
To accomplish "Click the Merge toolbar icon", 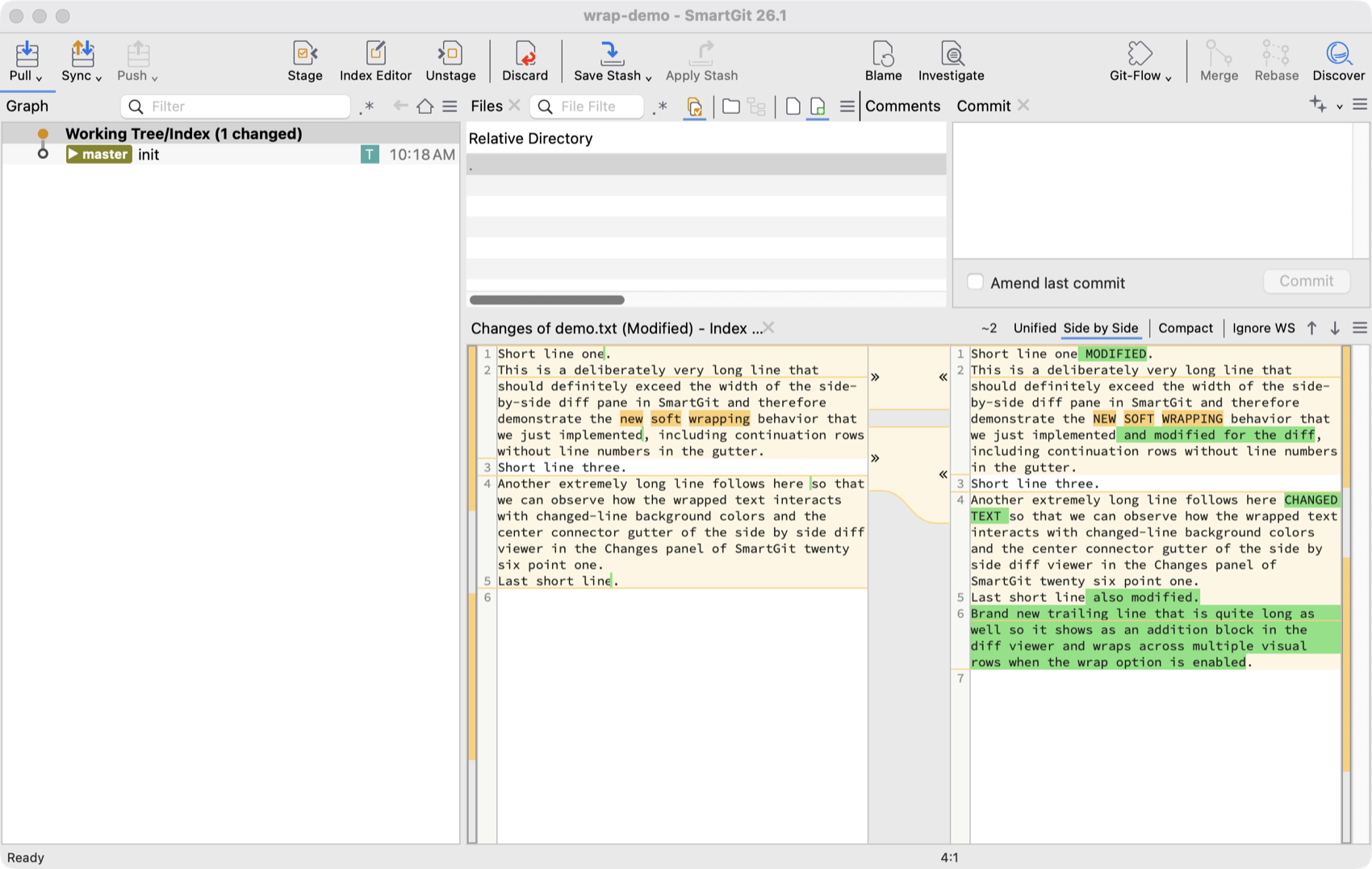I will (1219, 54).
